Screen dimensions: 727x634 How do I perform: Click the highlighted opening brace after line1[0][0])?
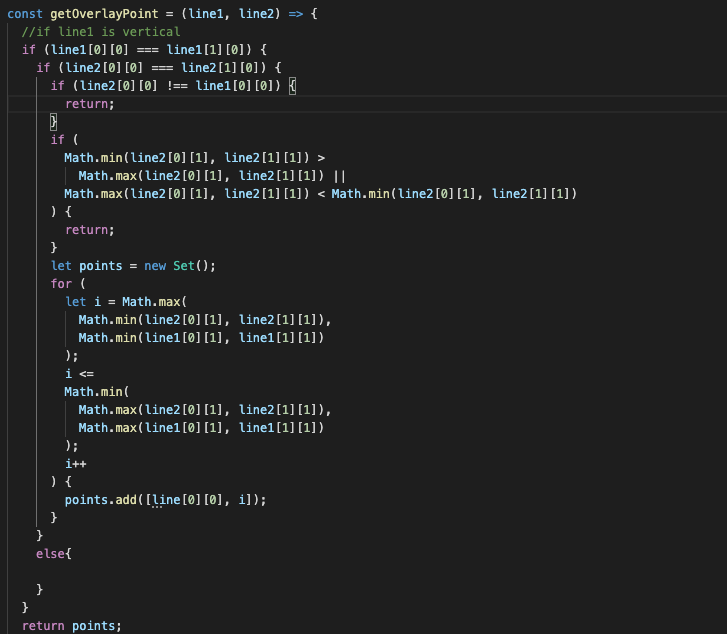tap(292, 86)
